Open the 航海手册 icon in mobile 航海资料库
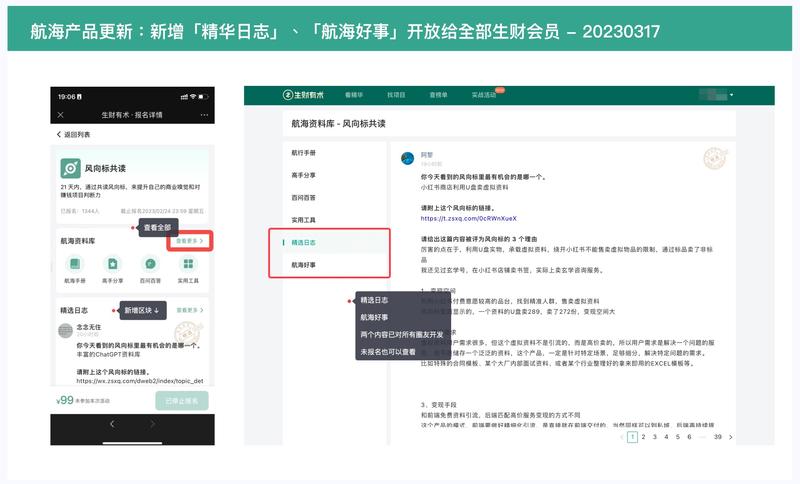 coord(75,264)
